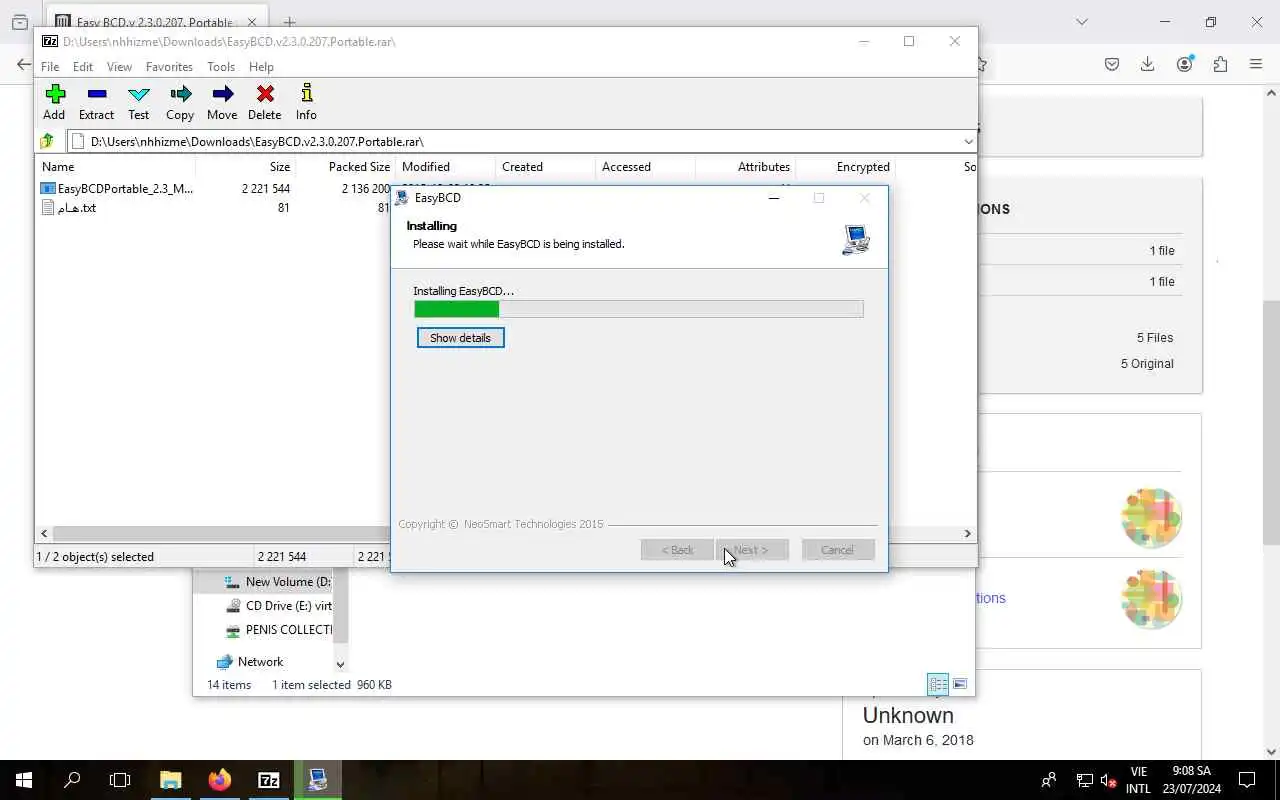Click the Move toolbar icon
This screenshot has width=1280, height=800.
222,102
